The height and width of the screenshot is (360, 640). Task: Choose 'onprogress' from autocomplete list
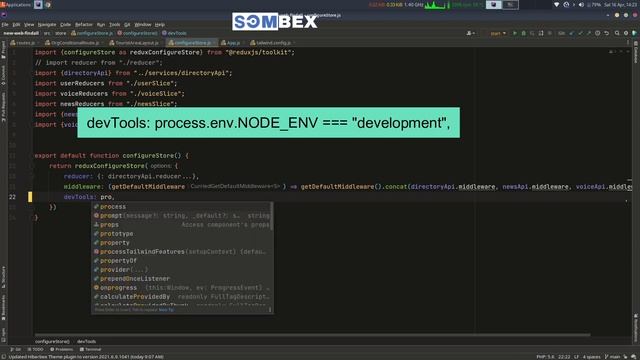[x=182, y=287]
